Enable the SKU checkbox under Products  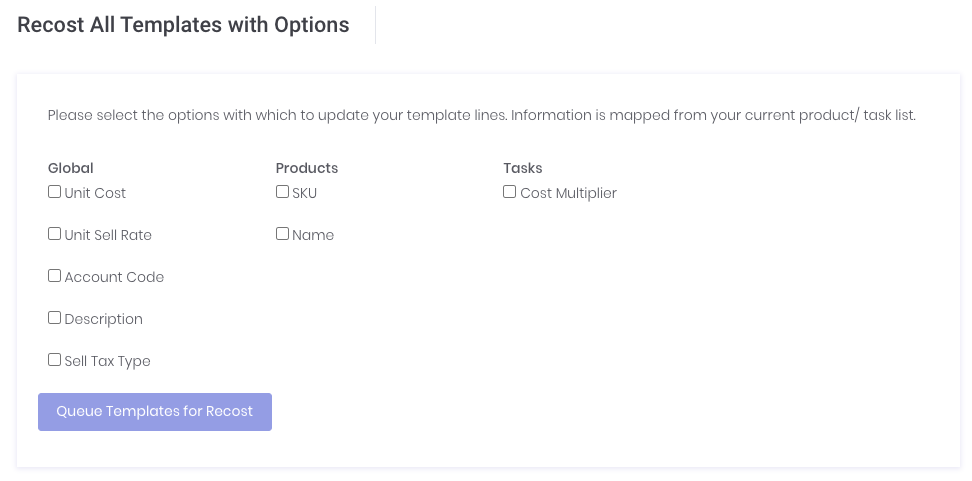pyautogui.click(x=283, y=192)
